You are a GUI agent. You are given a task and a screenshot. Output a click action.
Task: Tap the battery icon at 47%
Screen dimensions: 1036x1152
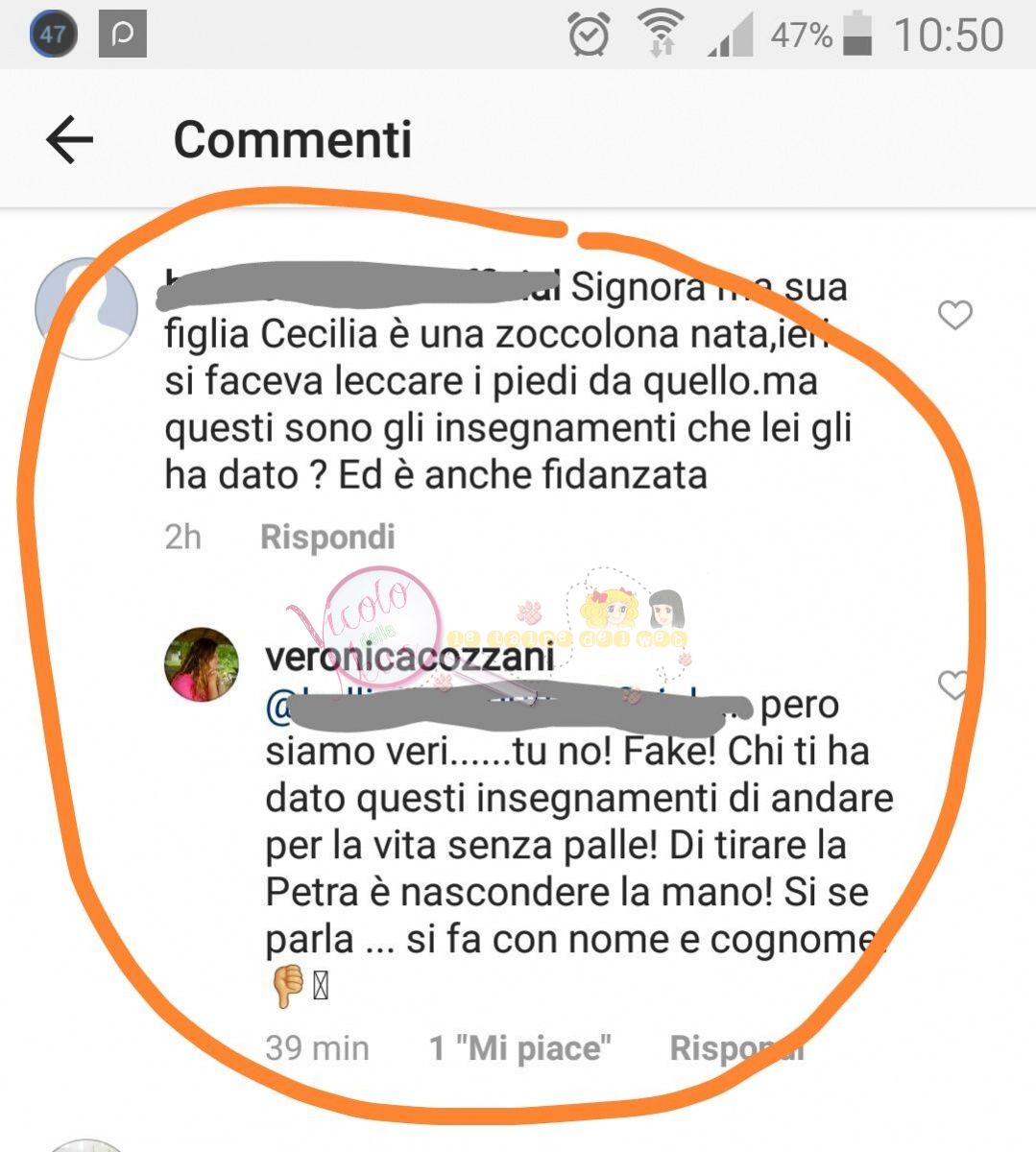point(857,36)
